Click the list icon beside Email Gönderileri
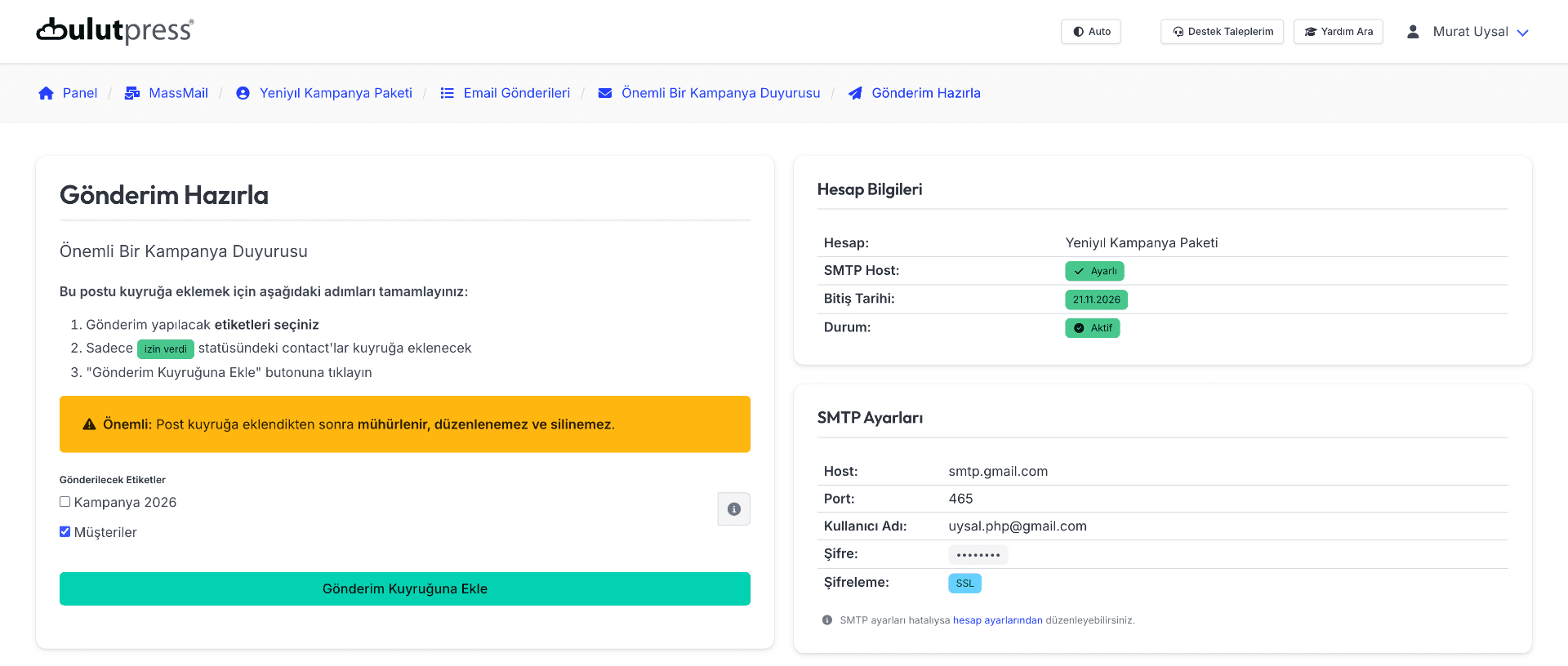 (447, 93)
